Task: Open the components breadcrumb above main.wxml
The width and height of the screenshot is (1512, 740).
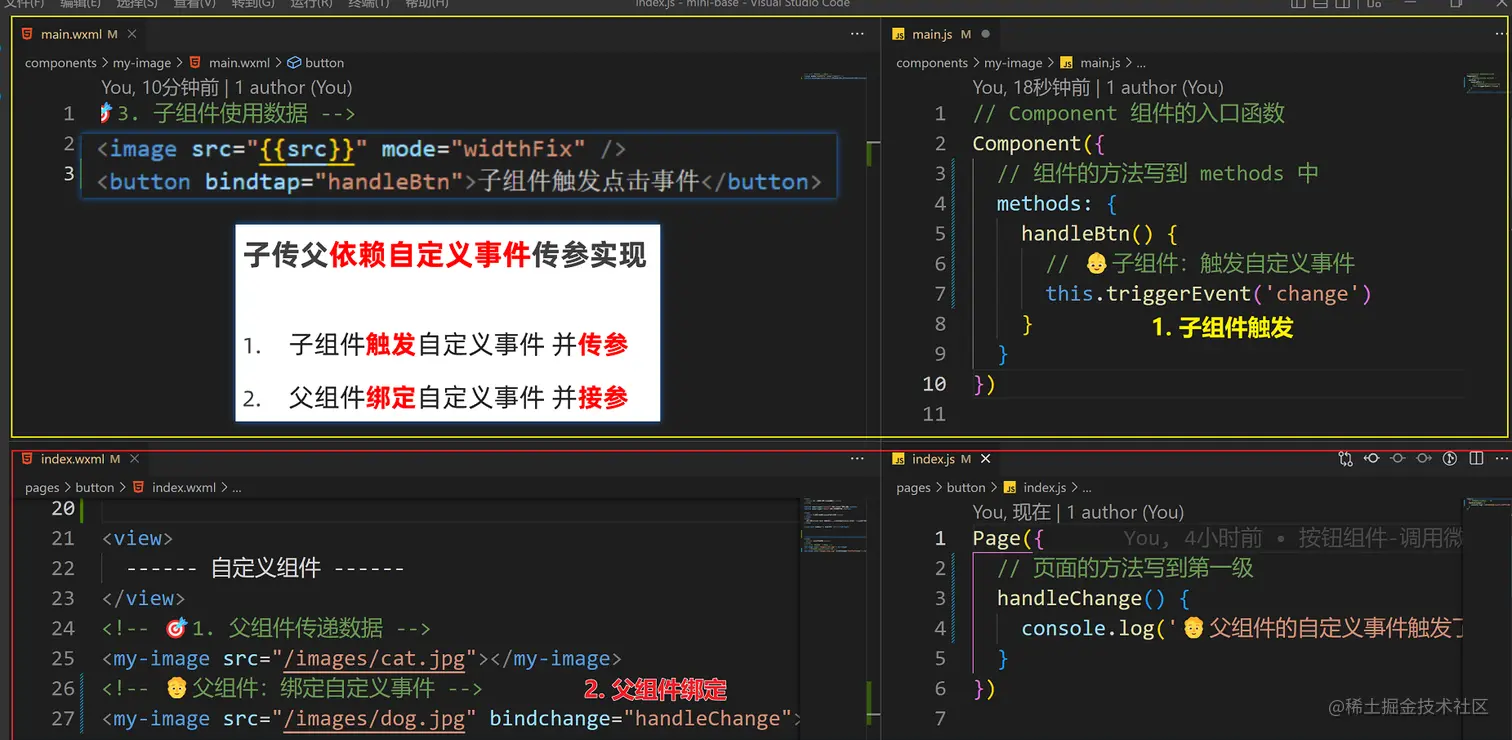Action: [61, 63]
